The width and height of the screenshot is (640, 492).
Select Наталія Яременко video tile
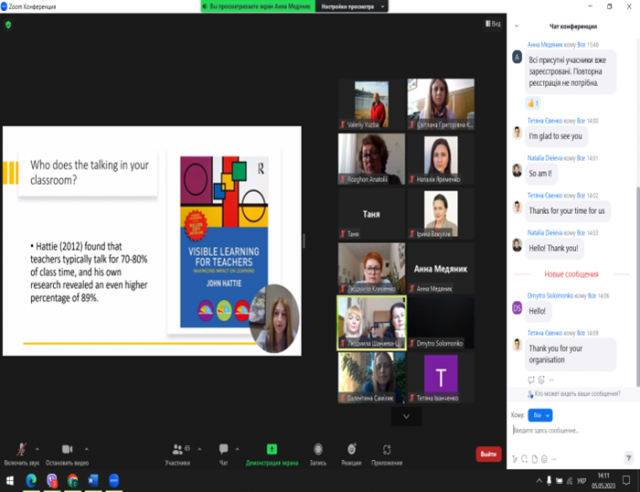click(441, 159)
